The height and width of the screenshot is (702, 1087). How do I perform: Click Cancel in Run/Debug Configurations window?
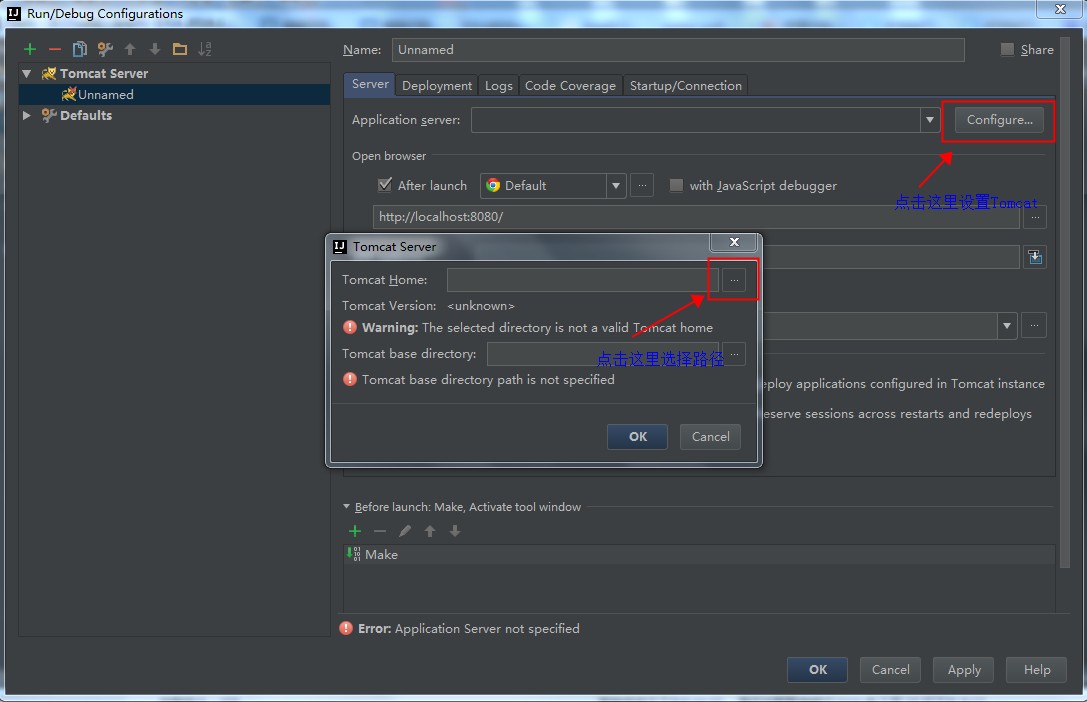(890, 669)
